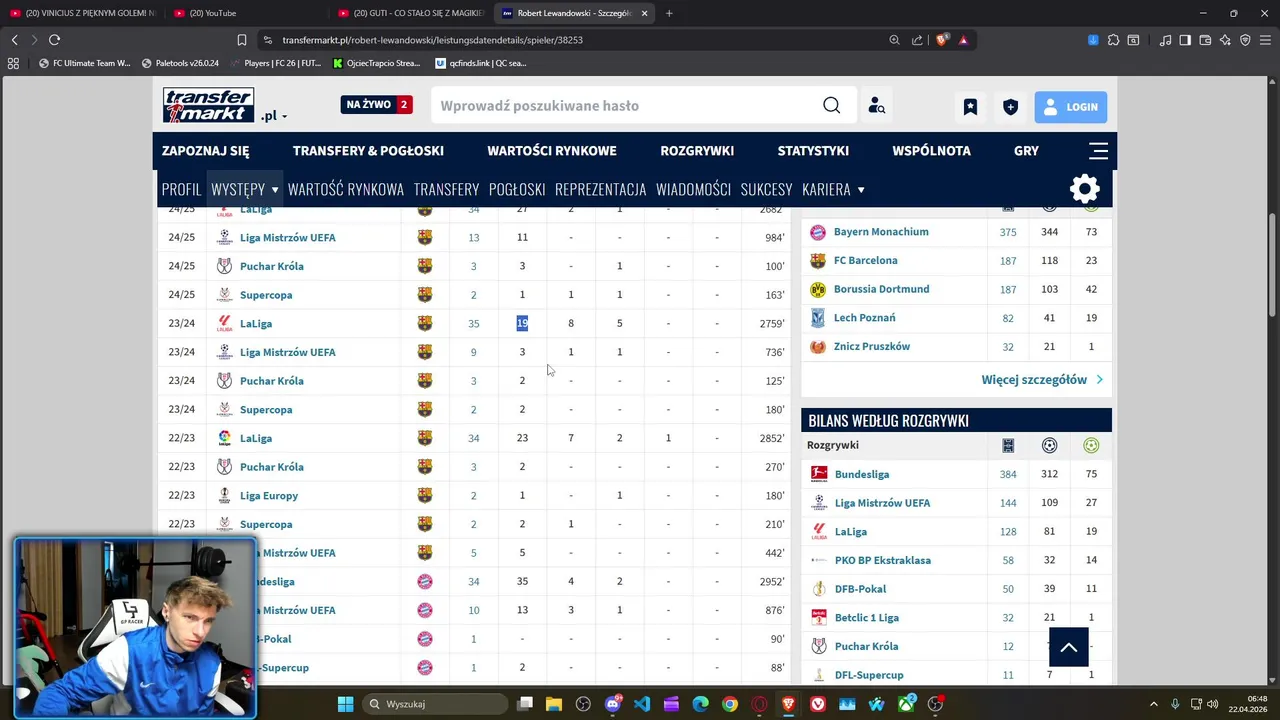This screenshot has width=1280, height=720.
Task: Open Google Chrome from the taskbar
Action: click(730, 704)
